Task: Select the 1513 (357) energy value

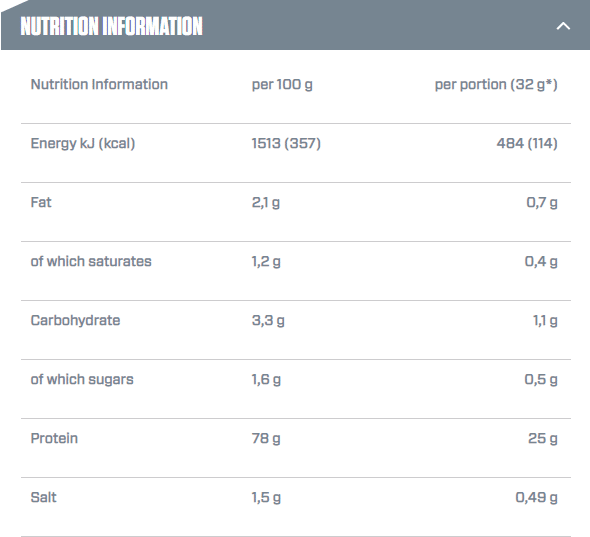Action: [x=286, y=143]
